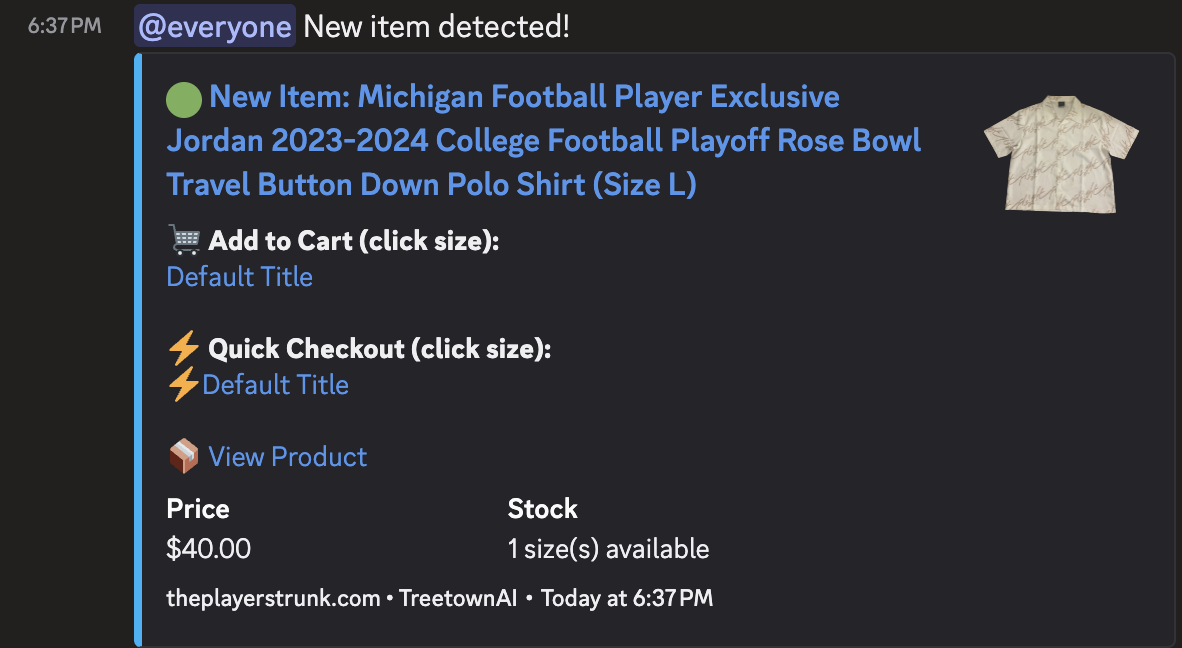
Task: Click the $40.00 price value
Action: click(209, 549)
